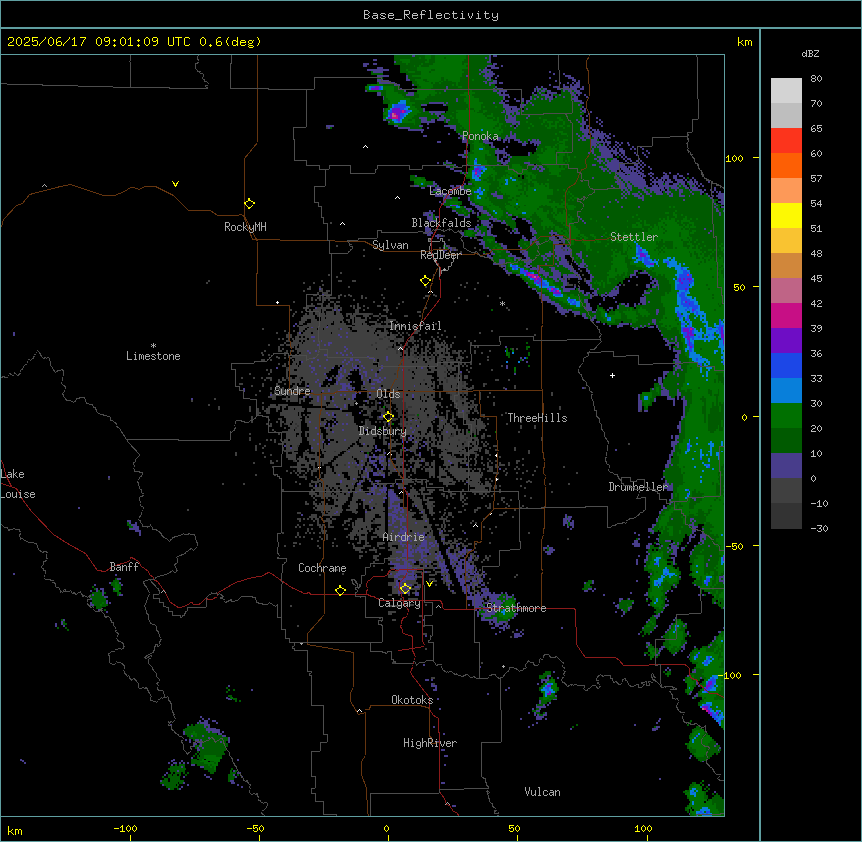Click the Stettler city label
Image resolution: width=862 pixels, height=842 pixels.
pyautogui.click(x=634, y=237)
